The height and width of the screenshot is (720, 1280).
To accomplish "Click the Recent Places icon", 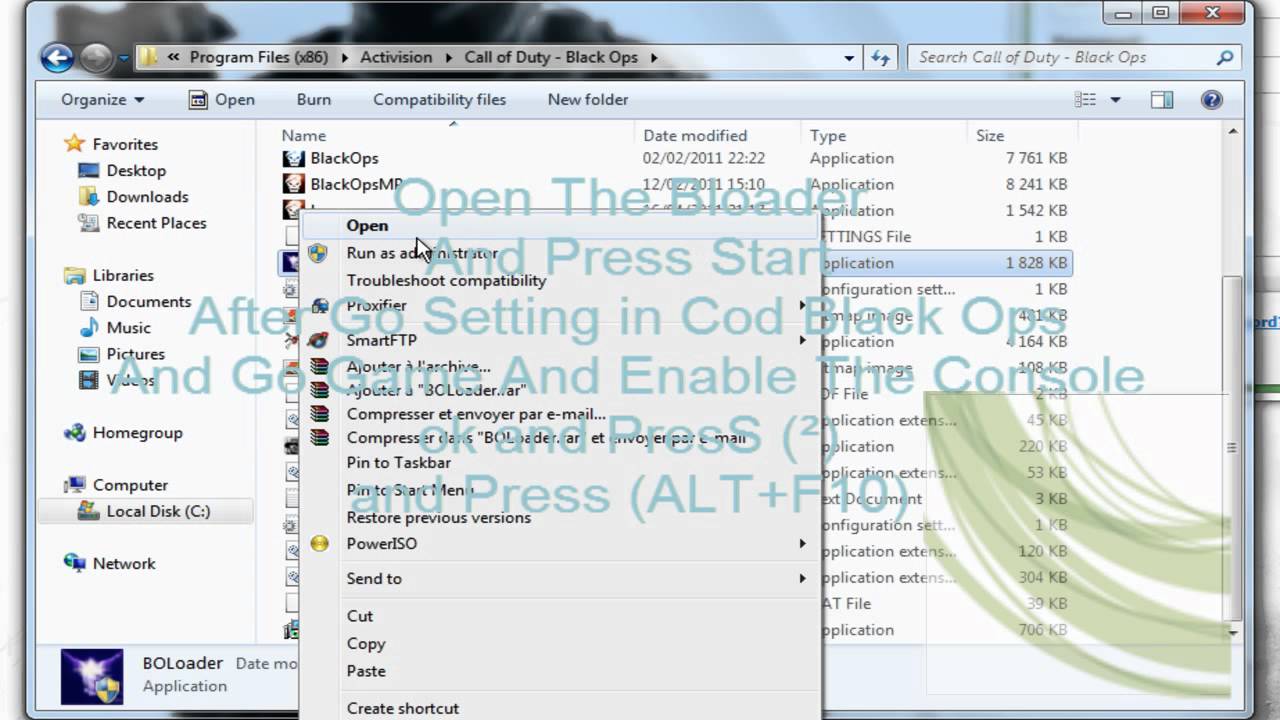I will [x=88, y=223].
